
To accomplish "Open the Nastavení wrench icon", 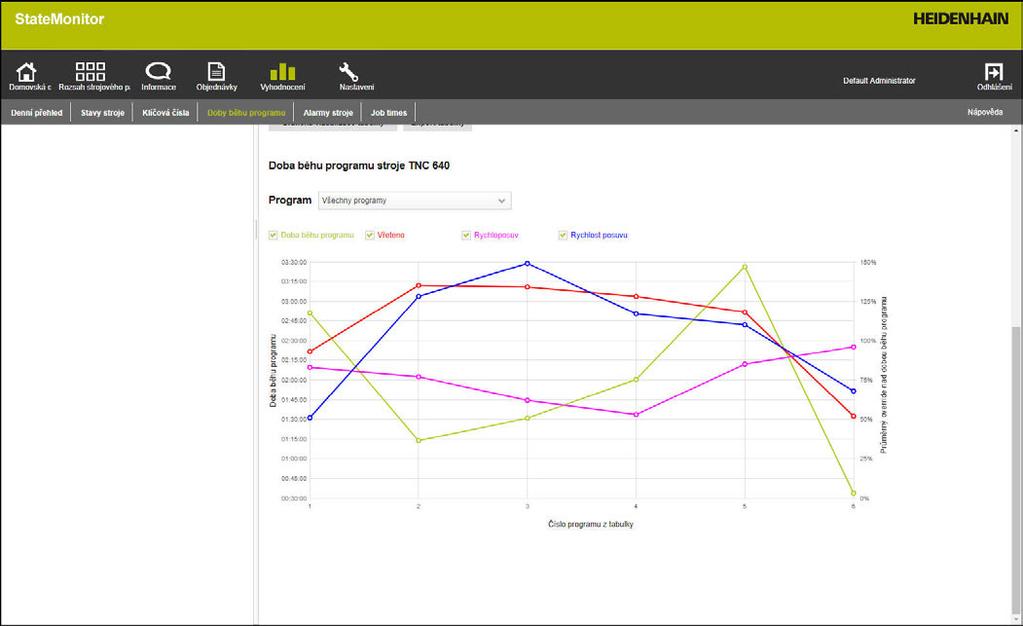I will point(348,72).
